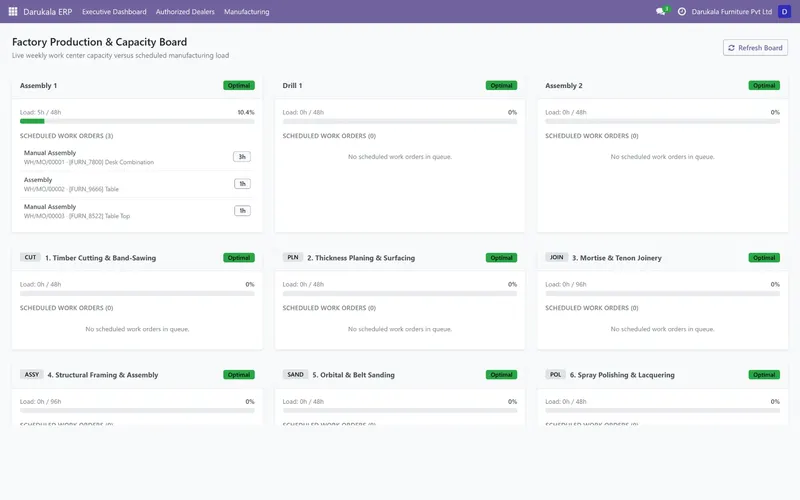
Task: Click Assembly 1's Scheduled Work Orders (3) heading
Action: pos(66,136)
